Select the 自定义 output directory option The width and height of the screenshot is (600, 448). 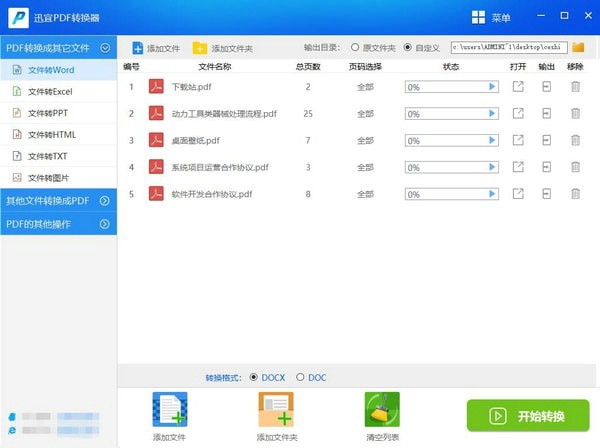(407, 47)
